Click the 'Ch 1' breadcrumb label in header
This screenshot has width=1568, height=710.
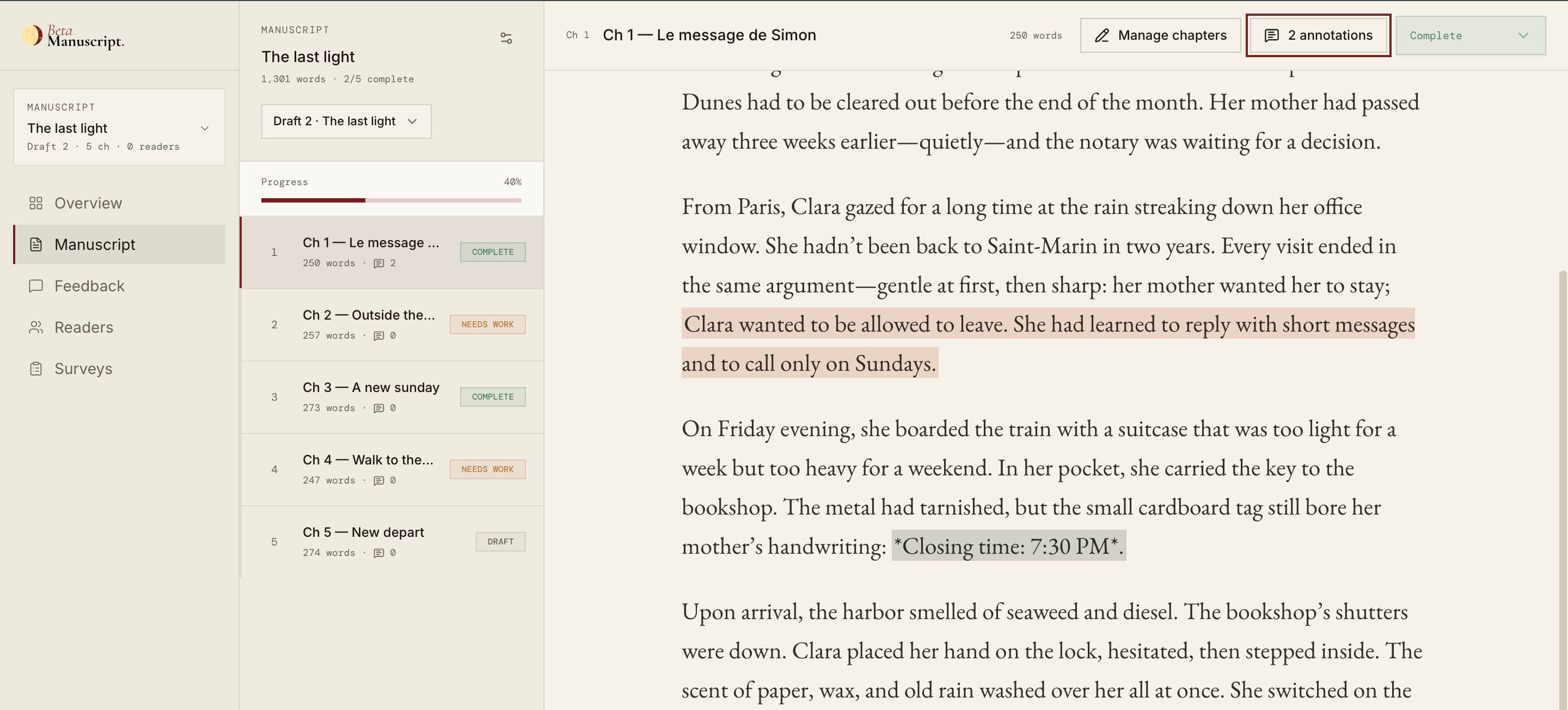tap(577, 35)
